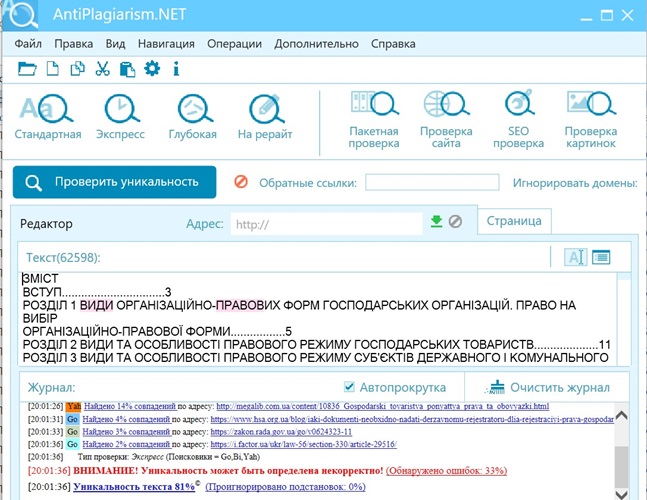Click the Проверить уникальность button
Viewport: 647px width, 500px height.
114,182
